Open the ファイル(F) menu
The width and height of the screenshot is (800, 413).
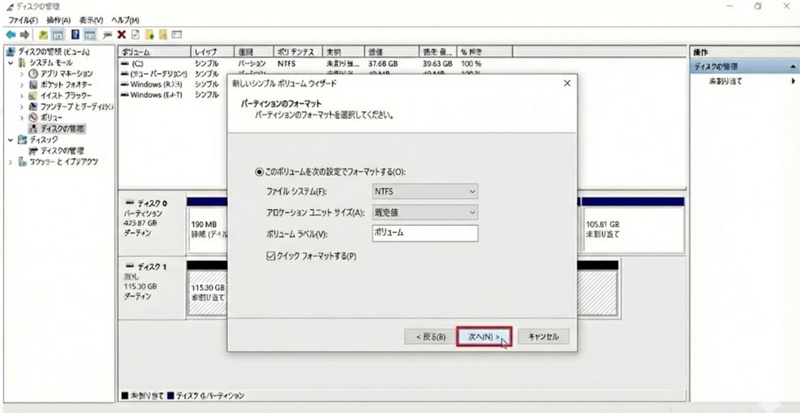[x=23, y=20]
